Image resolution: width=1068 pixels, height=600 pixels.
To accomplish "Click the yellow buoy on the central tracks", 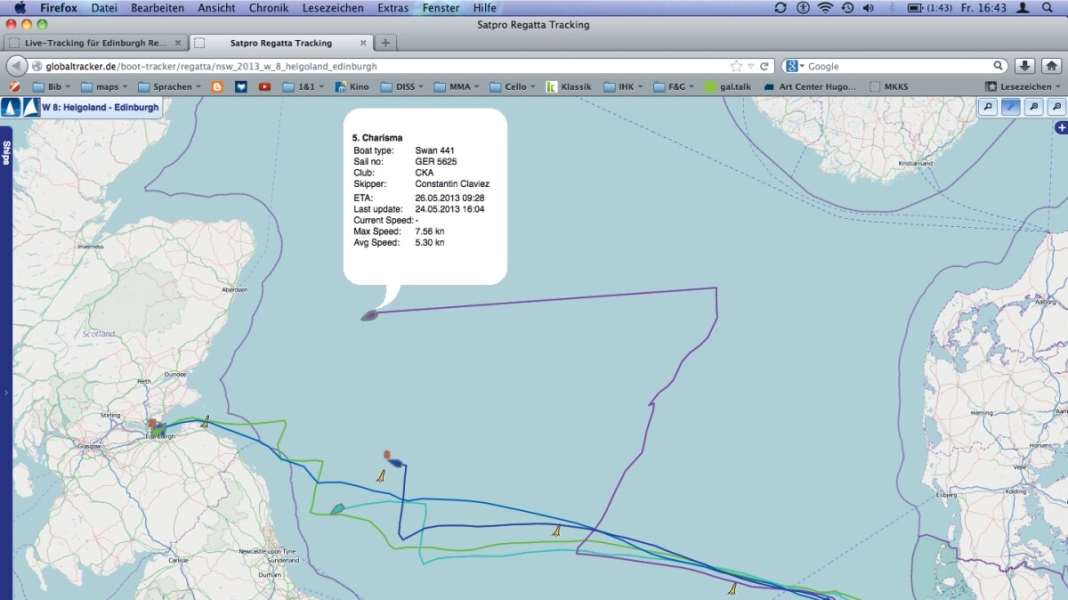I will [556, 530].
